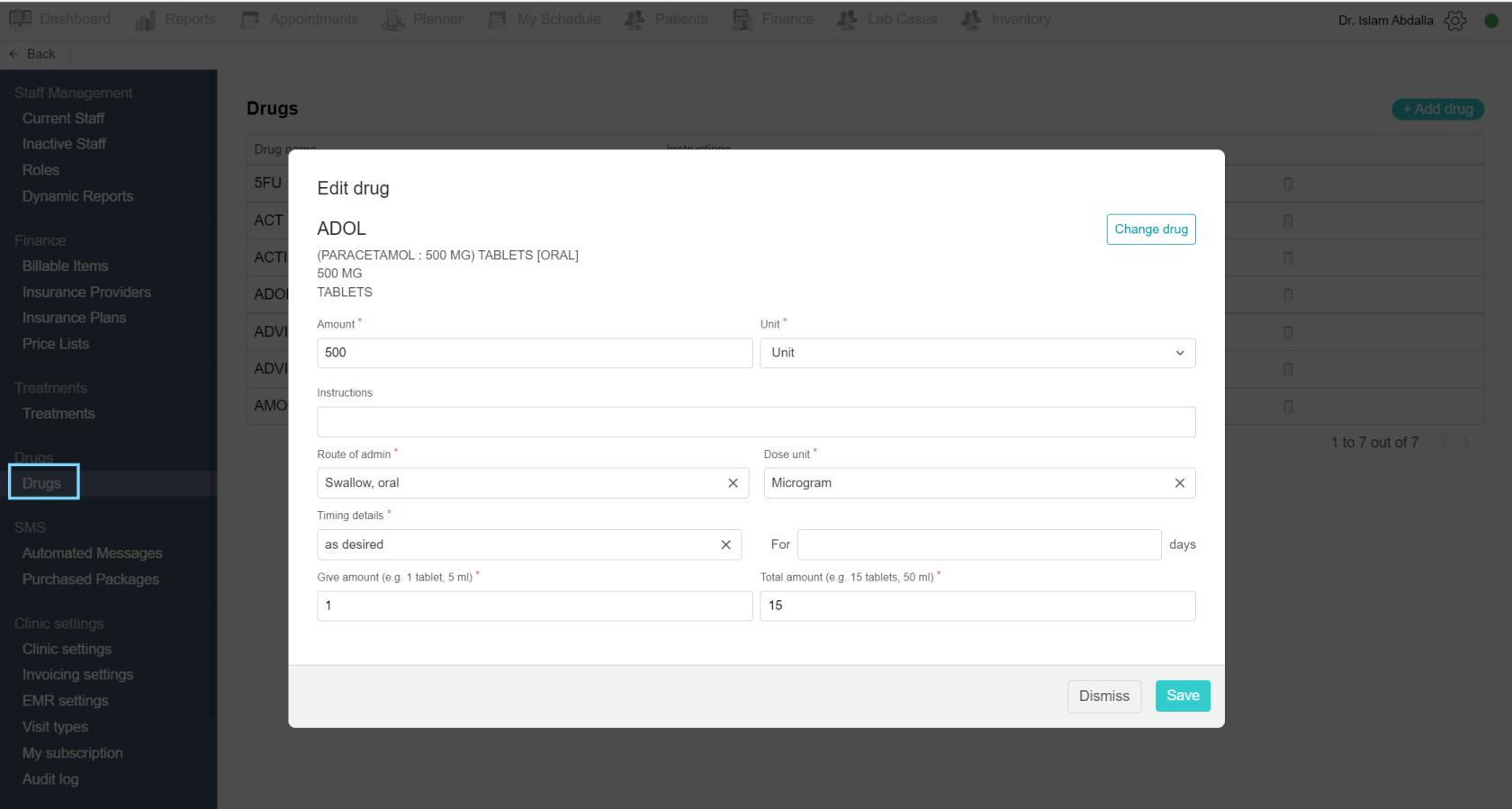Viewport: 1512px width, 809px height.
Task: Clear the Timing details 'as desired' value
Action: 725,544
